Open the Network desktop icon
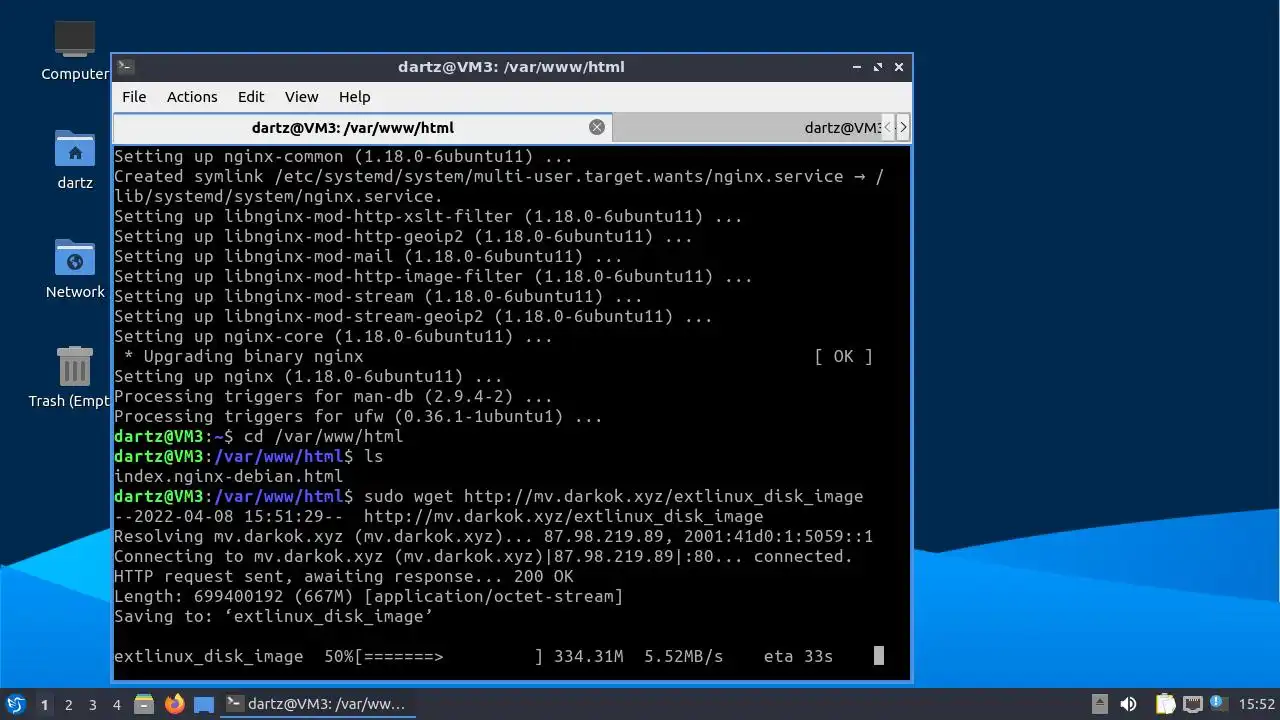Viewport: 1280px width, 720px height. click(x=75, y=268)
